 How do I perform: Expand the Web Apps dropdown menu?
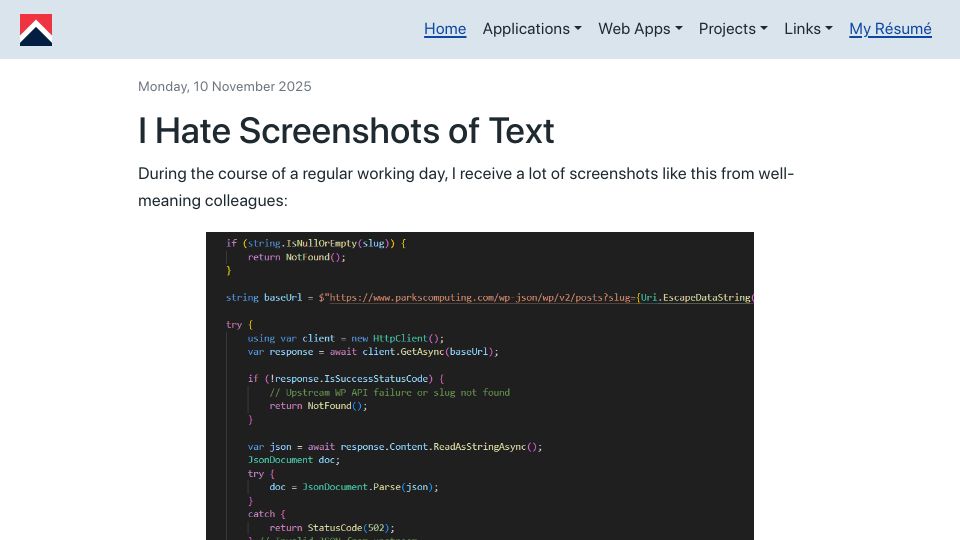(x=640, y=29)
